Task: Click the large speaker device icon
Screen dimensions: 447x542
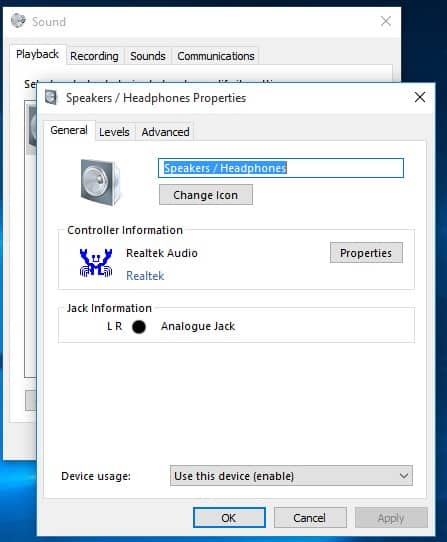Action: [101, 183]
